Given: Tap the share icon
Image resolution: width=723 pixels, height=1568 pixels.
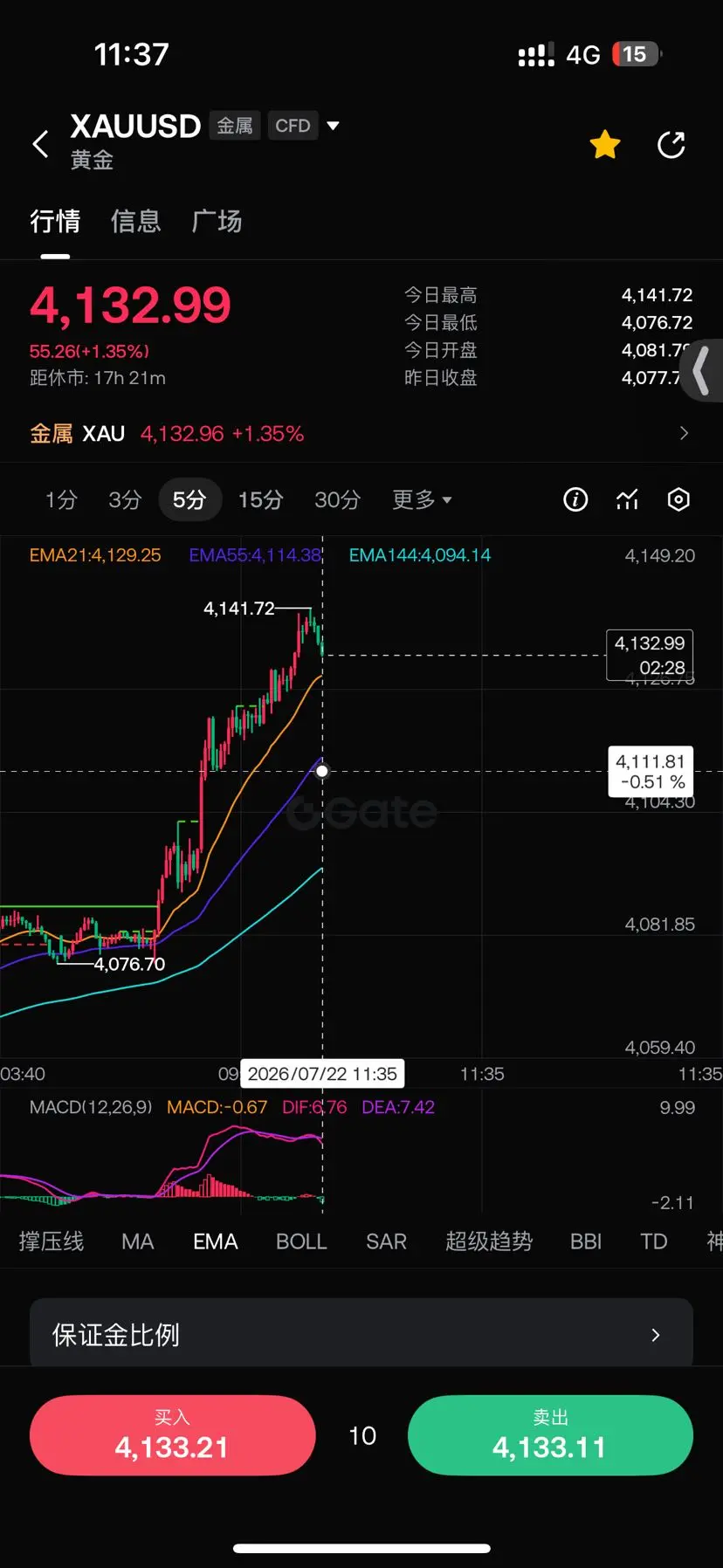Looking at the screenshot, I should click(671, 144).
